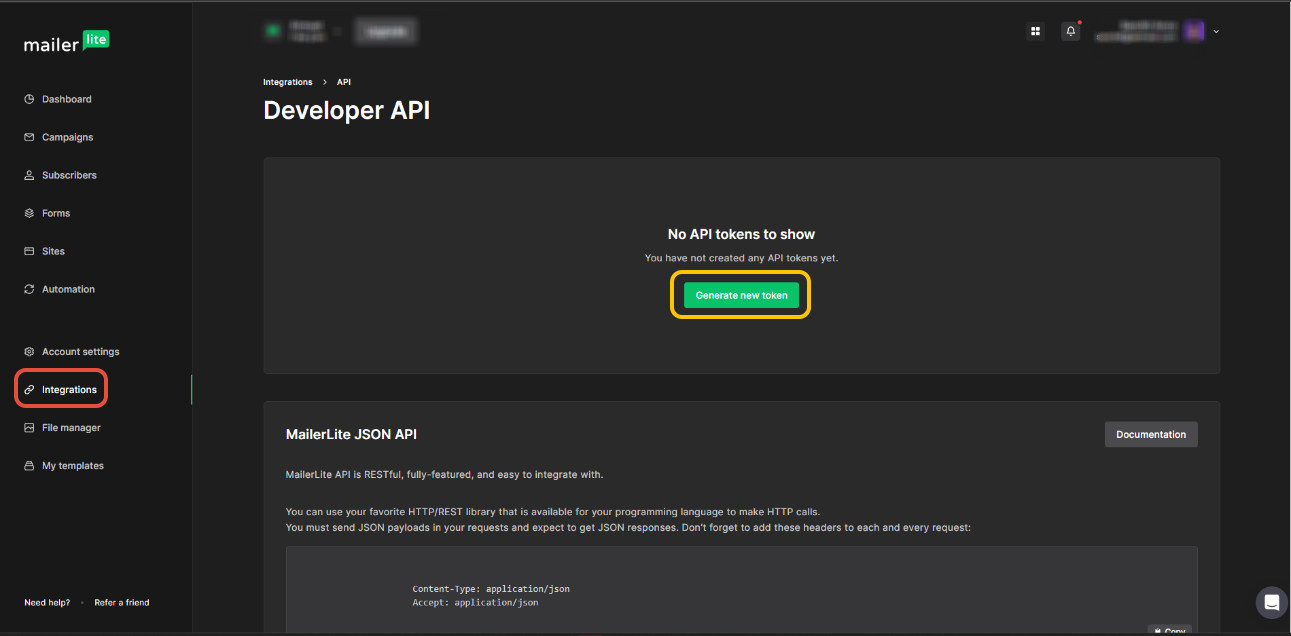Click the Integrations chain-link icon
Viewport: 1291px width, 636px height.
[x=30, y=390]
